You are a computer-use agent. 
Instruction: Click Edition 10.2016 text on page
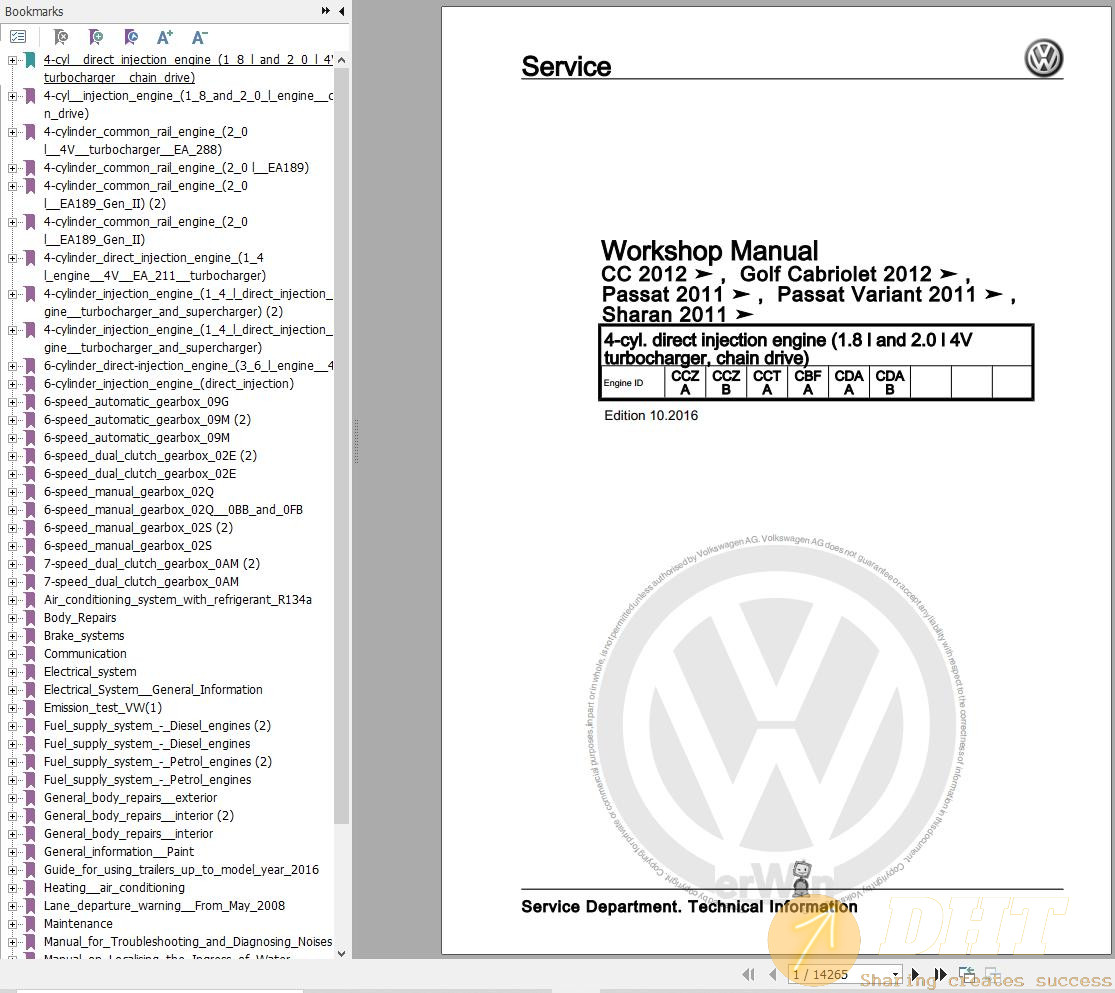pos(651,415)
